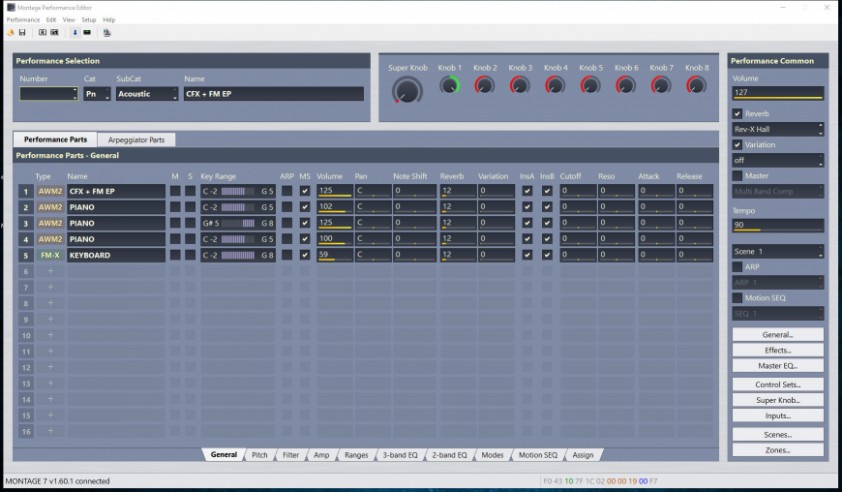Expand the Scene 1 dropdown

point(778,251)
